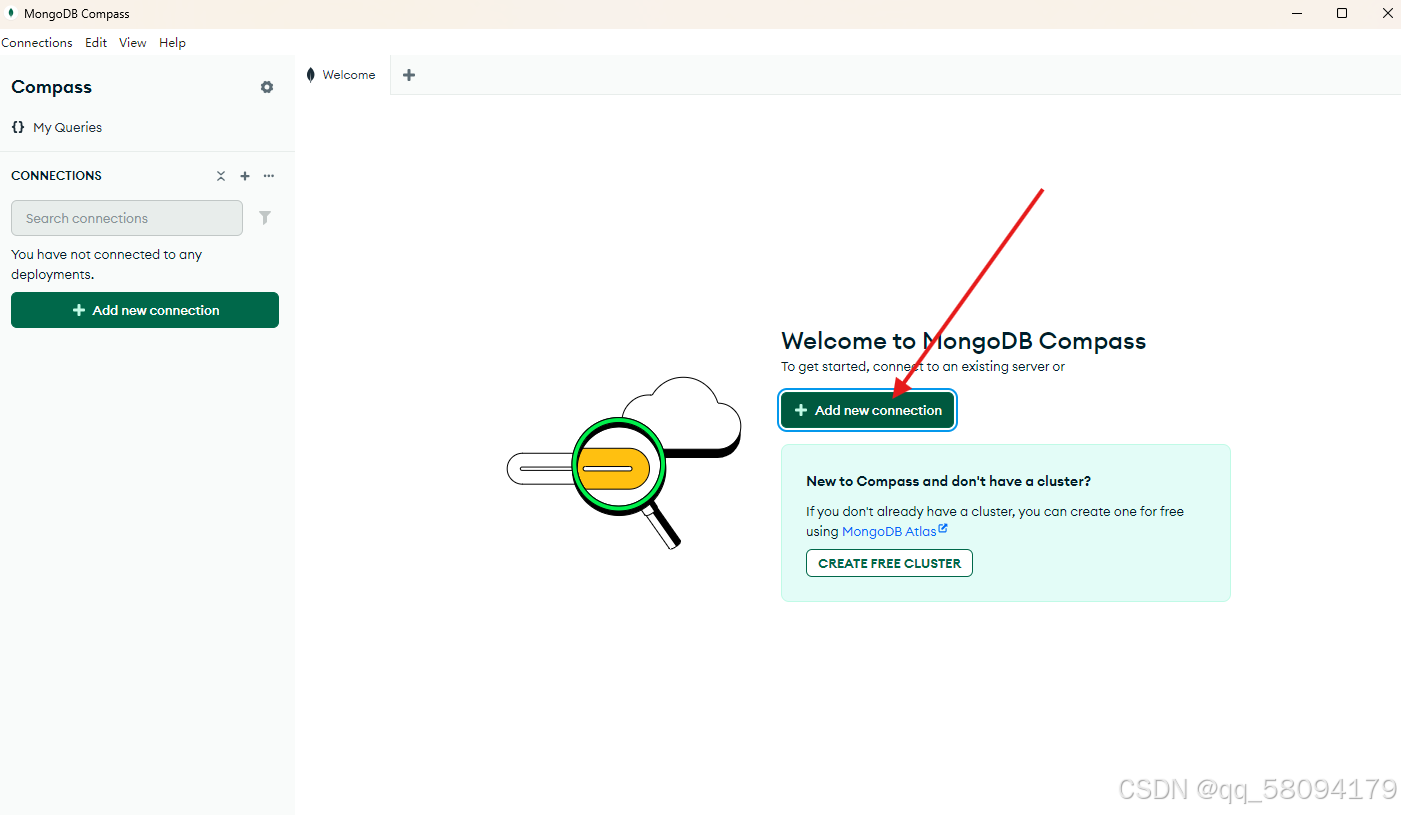This screenshot has width=1401, height=815.
Task: Minimize the MongoDB Compass window
Action: click(1296, 14)
